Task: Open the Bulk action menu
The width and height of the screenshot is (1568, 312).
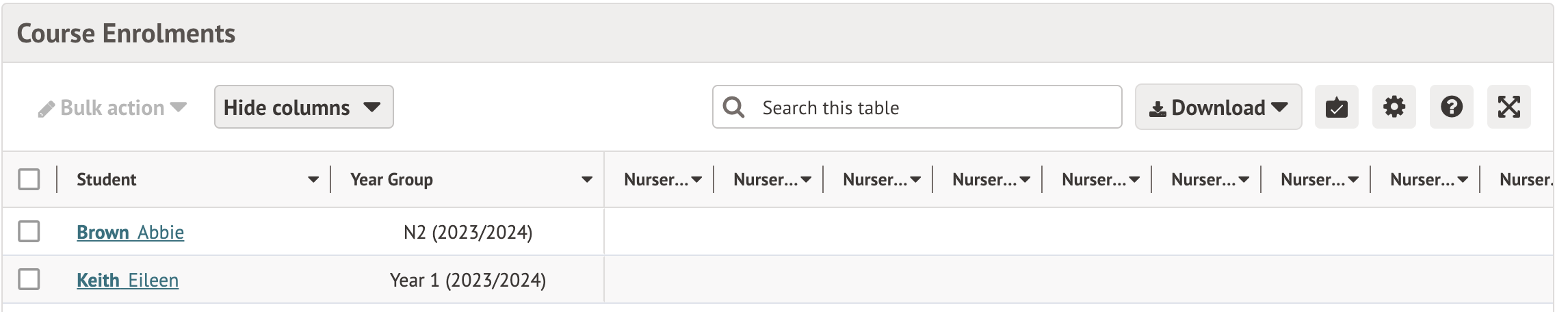Action: (x=113, y=108)
